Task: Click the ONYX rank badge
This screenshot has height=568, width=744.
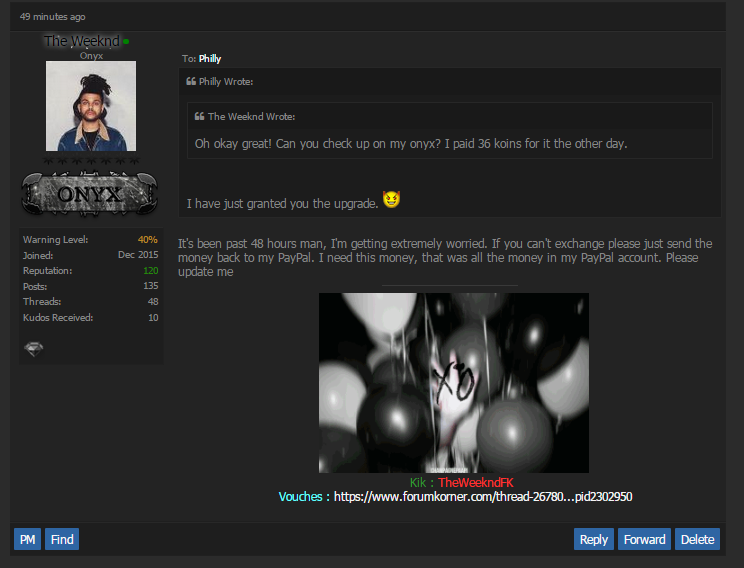Action: click(90, 194)
